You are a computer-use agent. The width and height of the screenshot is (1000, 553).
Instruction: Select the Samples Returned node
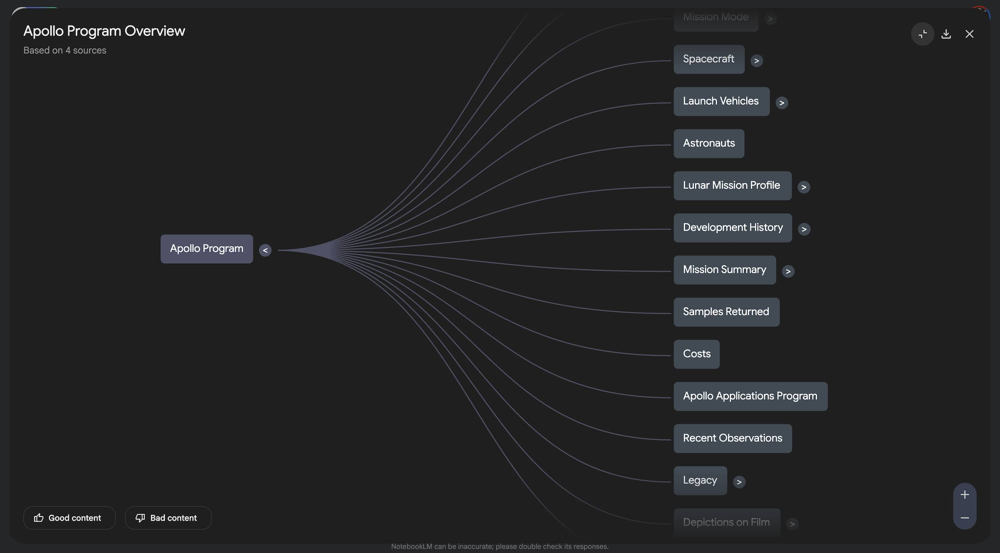pos(725,312)
